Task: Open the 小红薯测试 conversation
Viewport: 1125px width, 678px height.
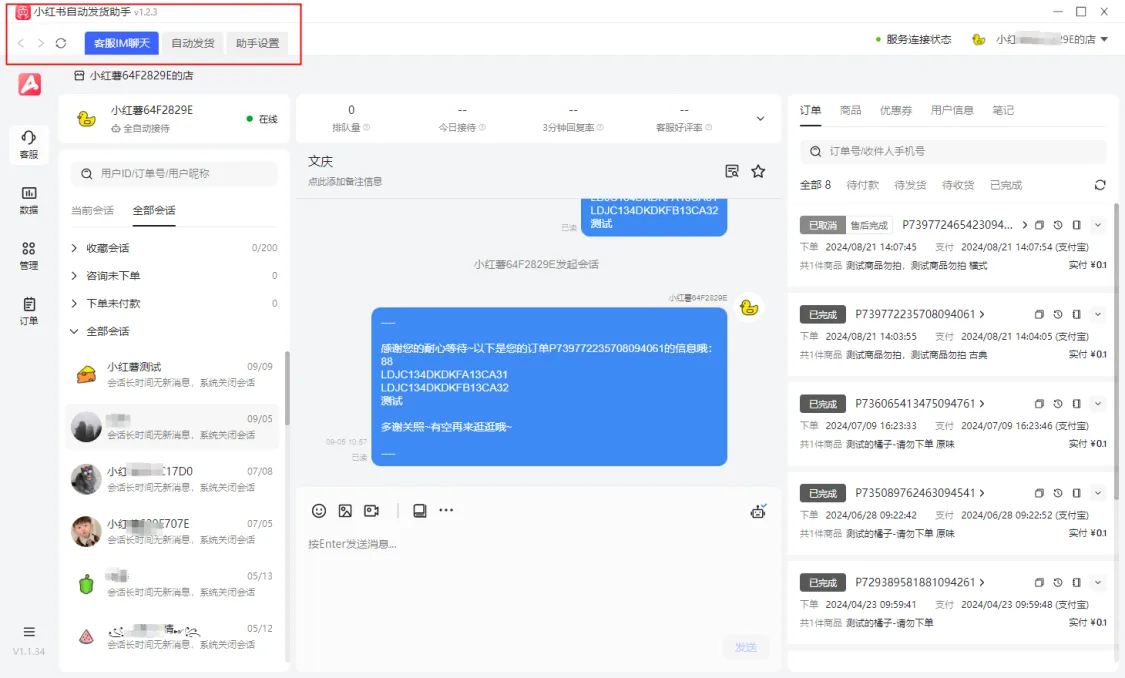Action: [172, 375]
